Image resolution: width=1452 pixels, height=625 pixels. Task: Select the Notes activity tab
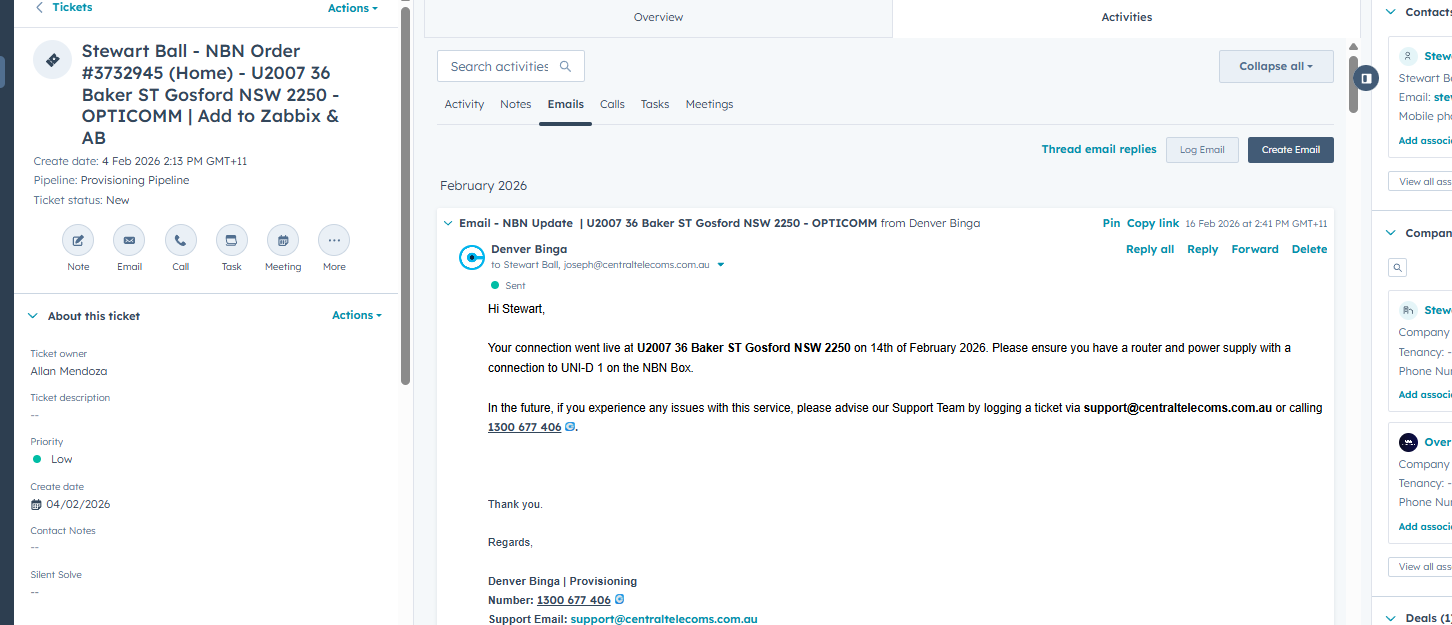515,104
